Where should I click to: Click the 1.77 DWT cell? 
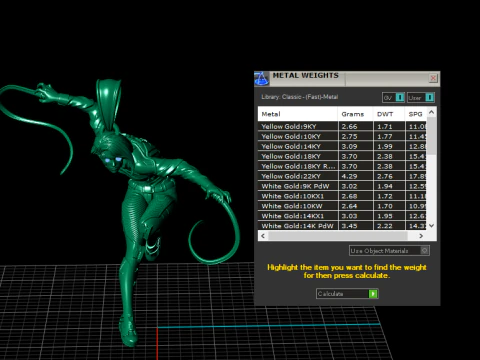tap(389, 136)
